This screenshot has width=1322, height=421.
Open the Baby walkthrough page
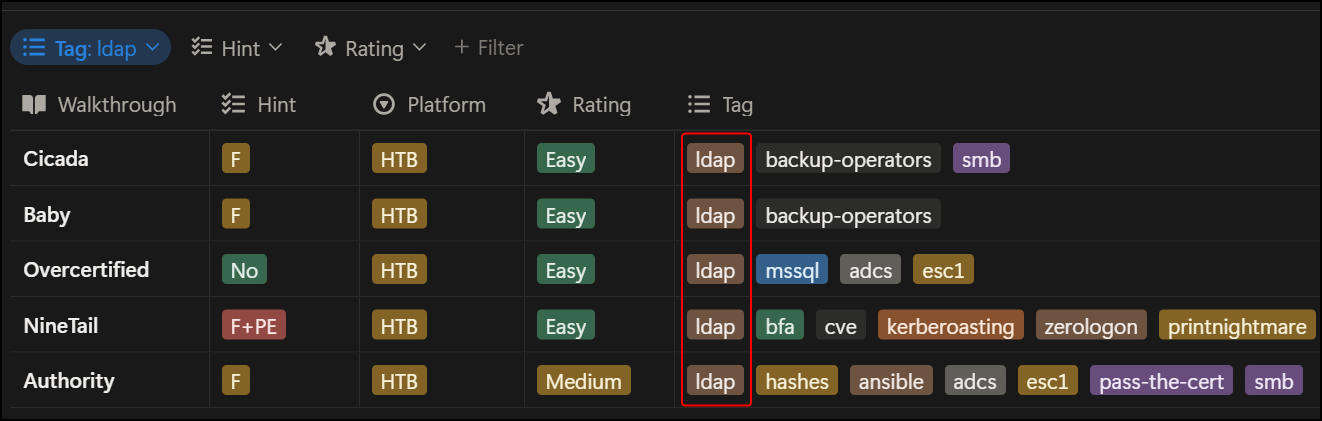47,214
